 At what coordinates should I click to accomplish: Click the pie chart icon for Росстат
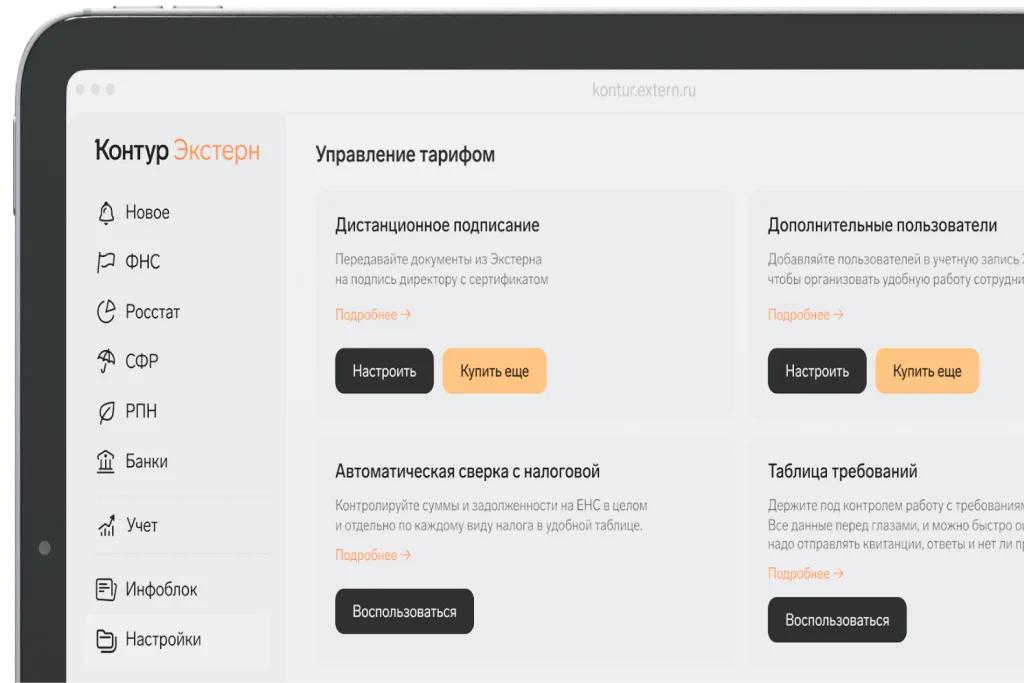pyautogui.click(x=106, y=311)
